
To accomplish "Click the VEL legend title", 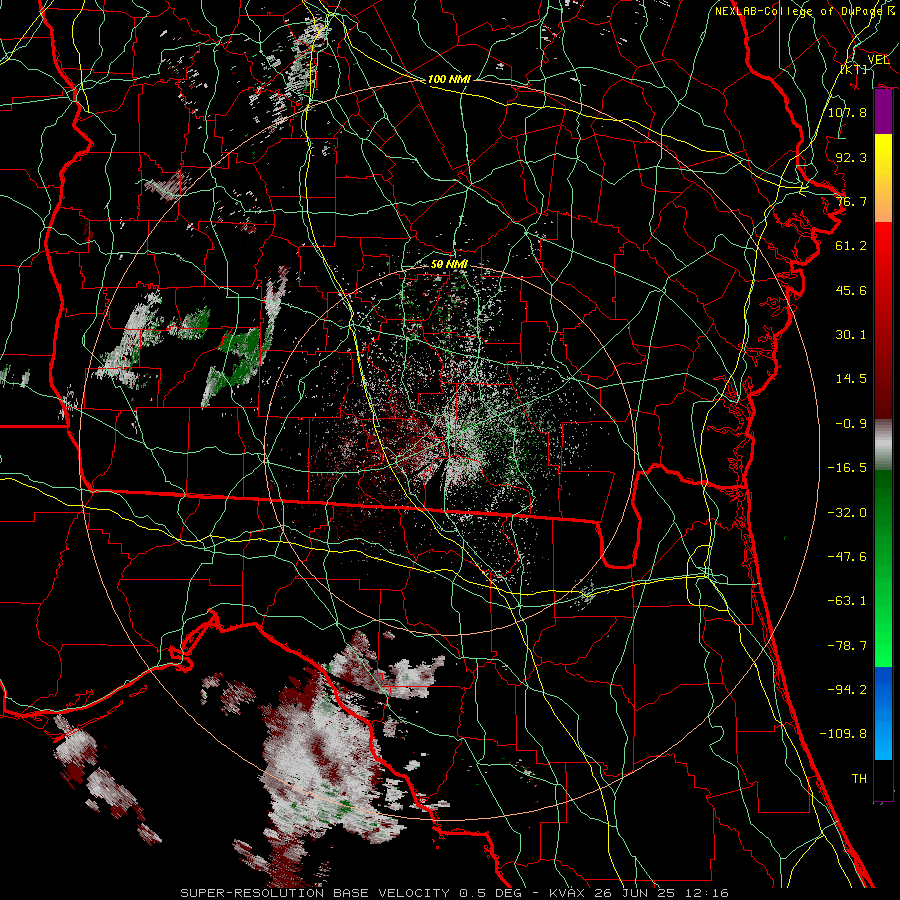I will pos(878,60).
